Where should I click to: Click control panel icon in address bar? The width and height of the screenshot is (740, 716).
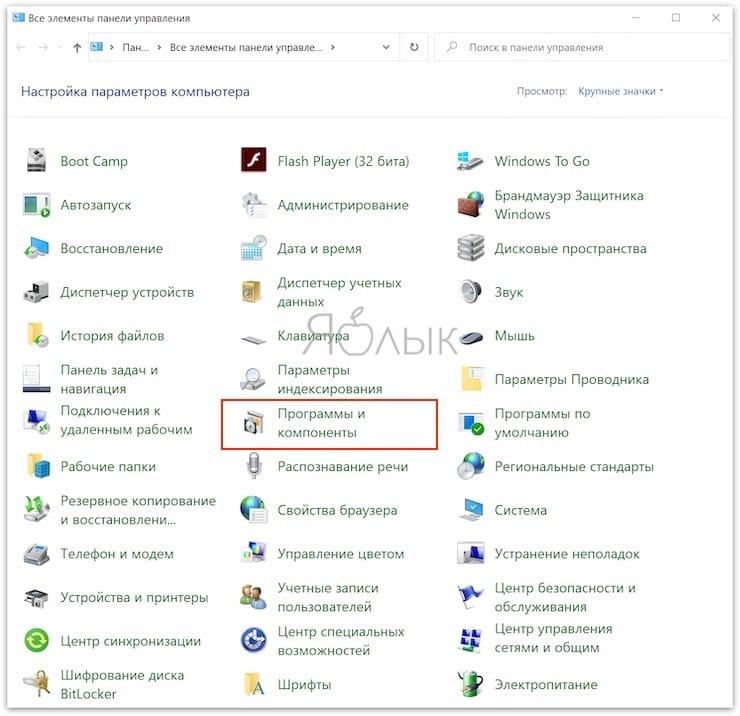(x=96, y=47)
